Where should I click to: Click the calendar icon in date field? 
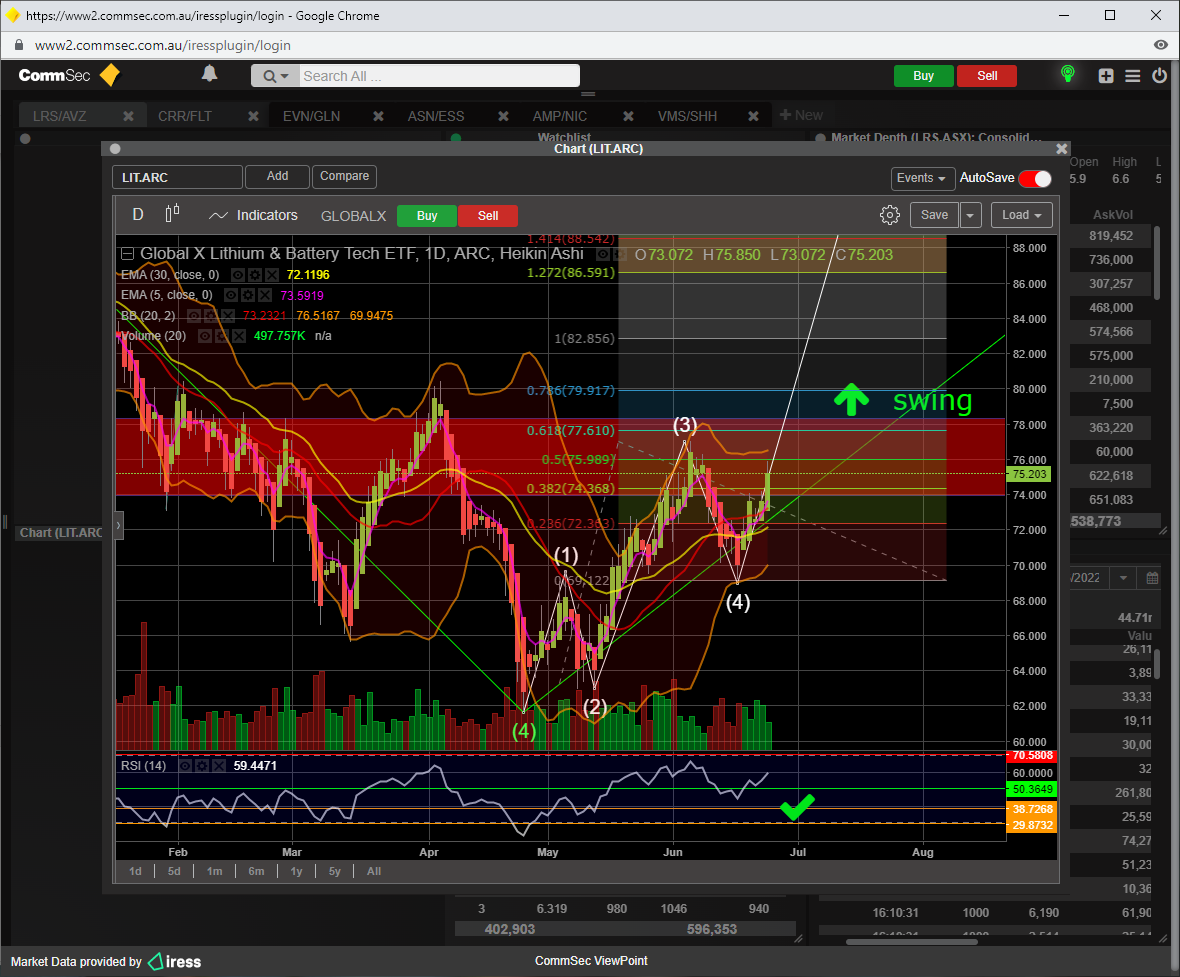pyautogui.click(x=1151, y=577)
